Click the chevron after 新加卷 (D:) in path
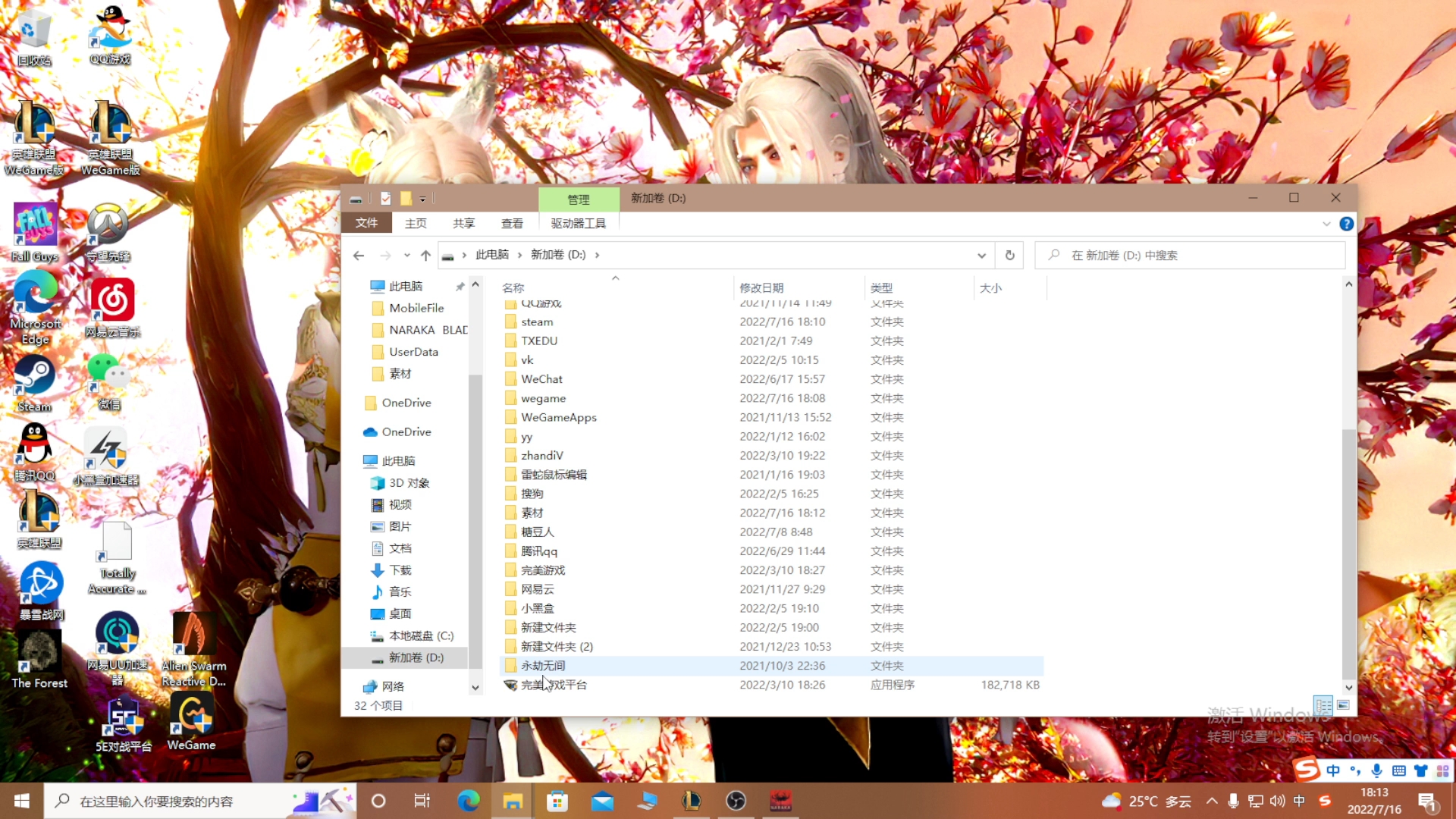 [598, 255]
